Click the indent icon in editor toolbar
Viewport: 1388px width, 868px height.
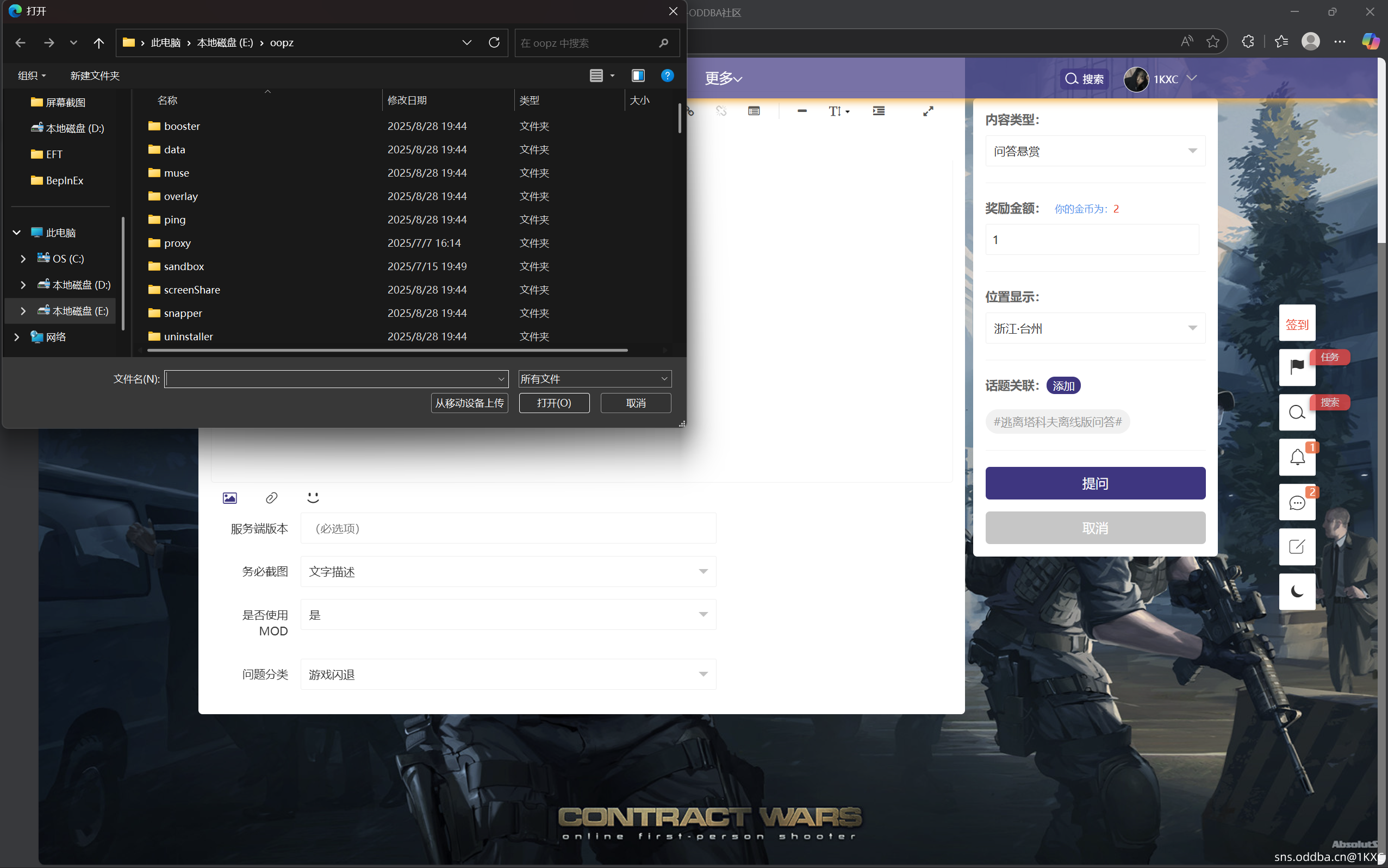click(879, 111)
